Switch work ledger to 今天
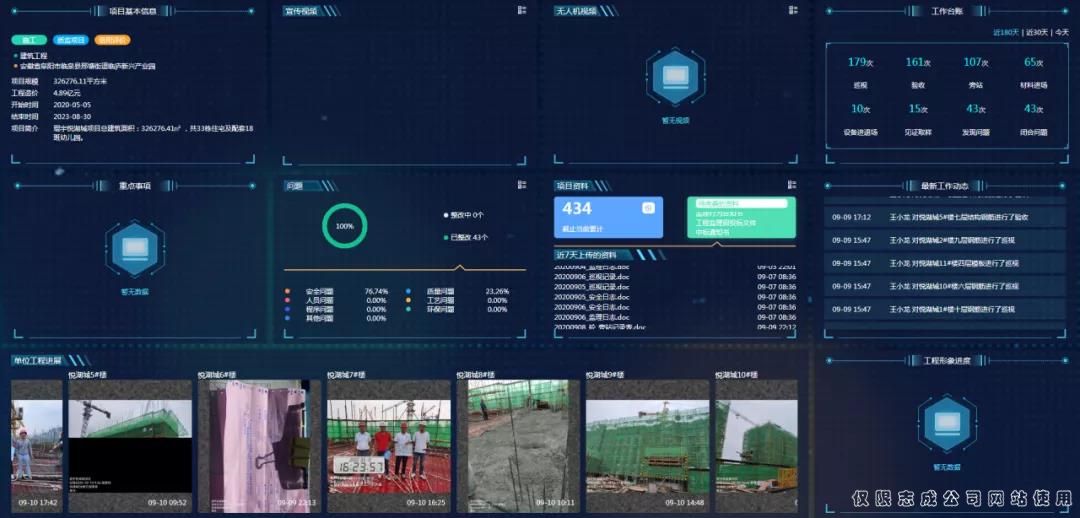The height and width of the screenshot is (518, 1080). (1063, 32)
